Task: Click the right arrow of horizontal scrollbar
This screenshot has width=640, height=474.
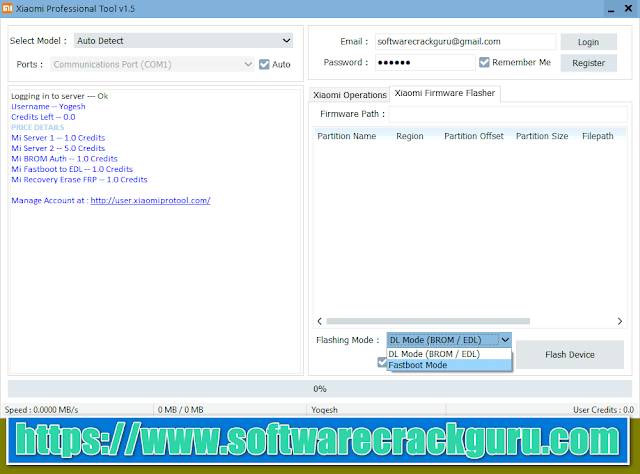Action: pyautogui.click(x=620, y=321)
